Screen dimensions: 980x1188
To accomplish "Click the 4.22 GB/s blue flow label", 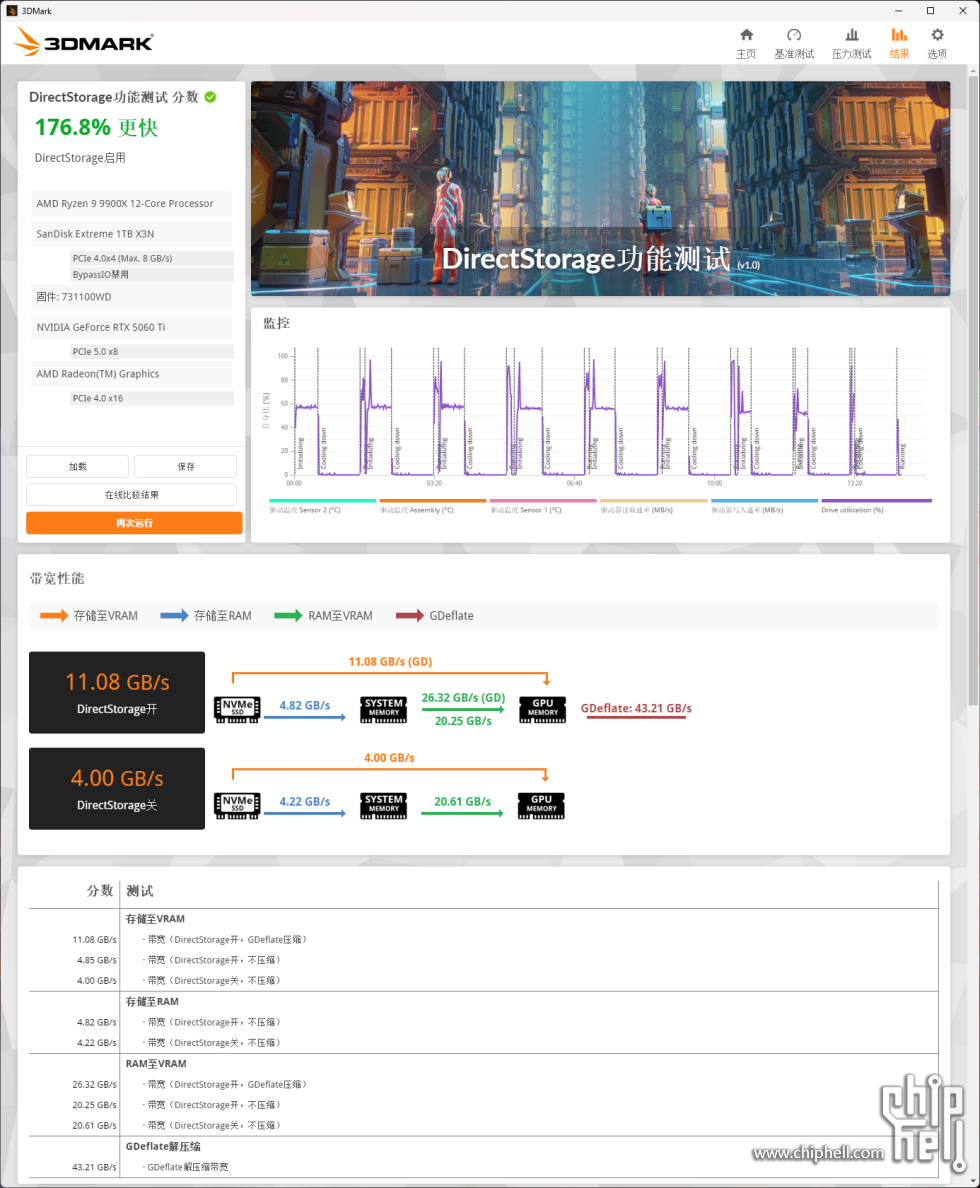I will (x=305, y=802).
